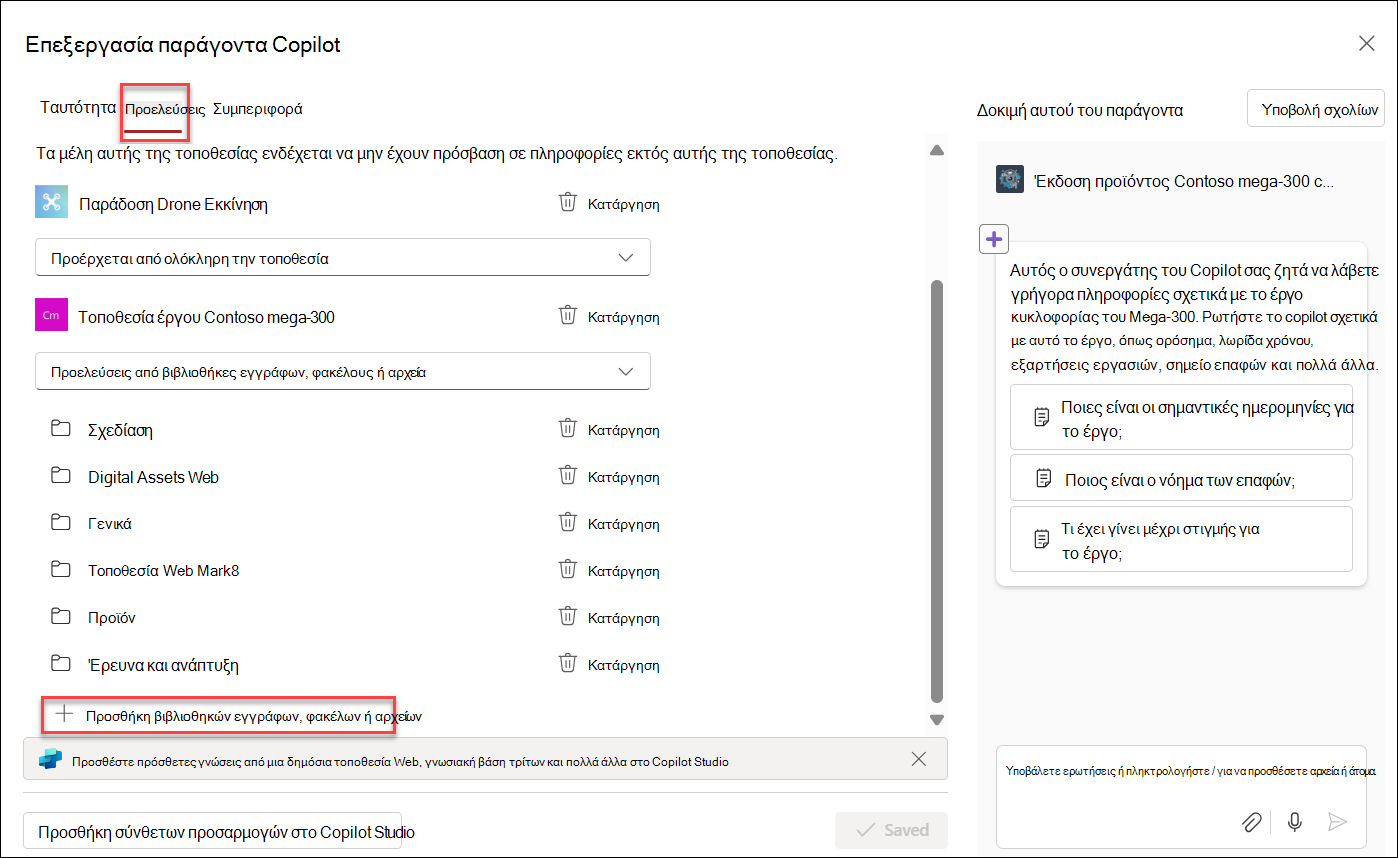Click the paperclip attach icon
The image size is (1398, 858).
(x=1251, y=822)
